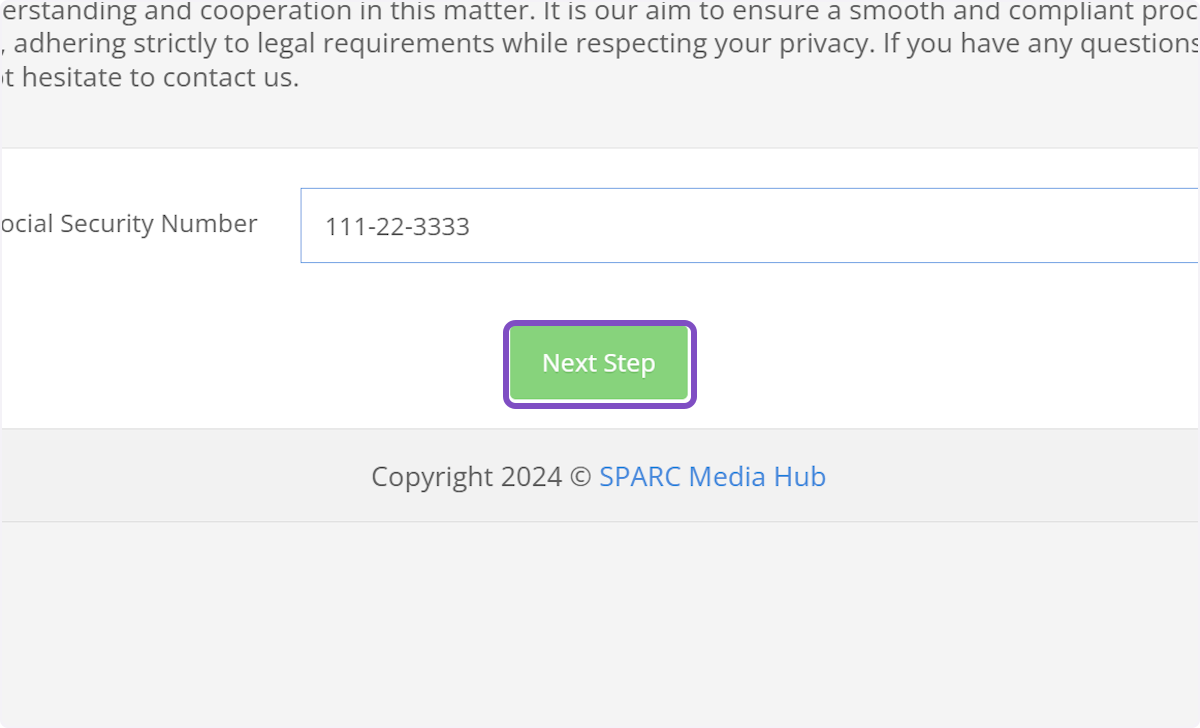Click the green Next Step button
Screen dimensions: 1200x728
click(599, 364)
